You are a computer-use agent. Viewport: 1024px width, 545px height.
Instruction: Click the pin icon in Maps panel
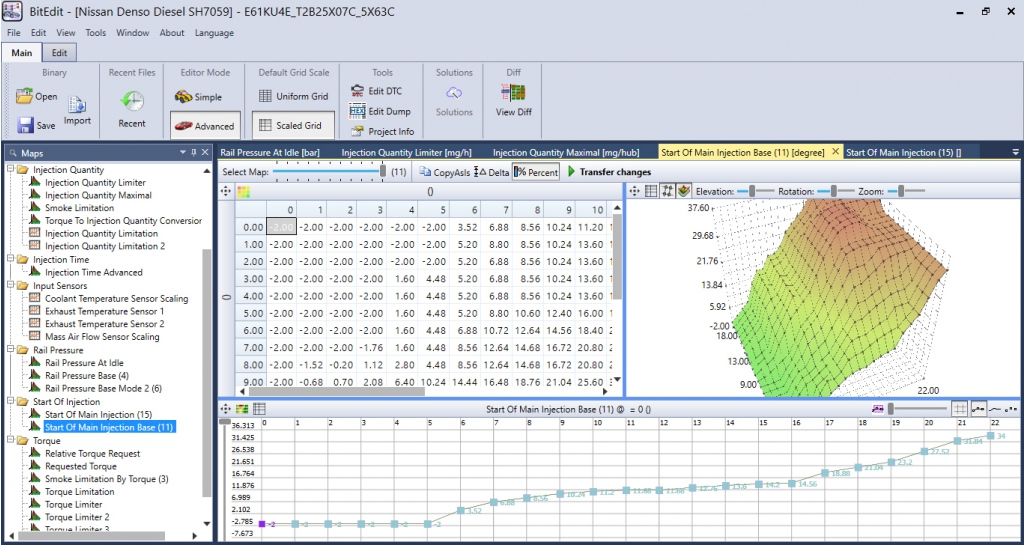pyautogui.click(x=193, y=153)
